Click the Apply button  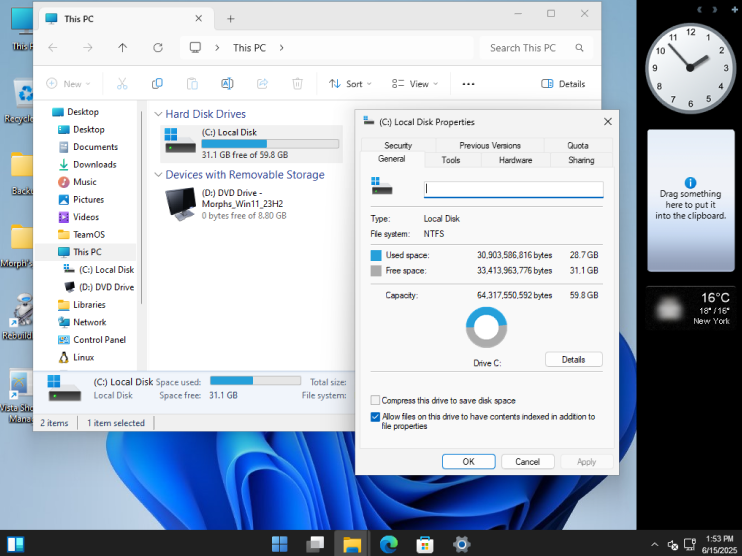coord(586,461)
